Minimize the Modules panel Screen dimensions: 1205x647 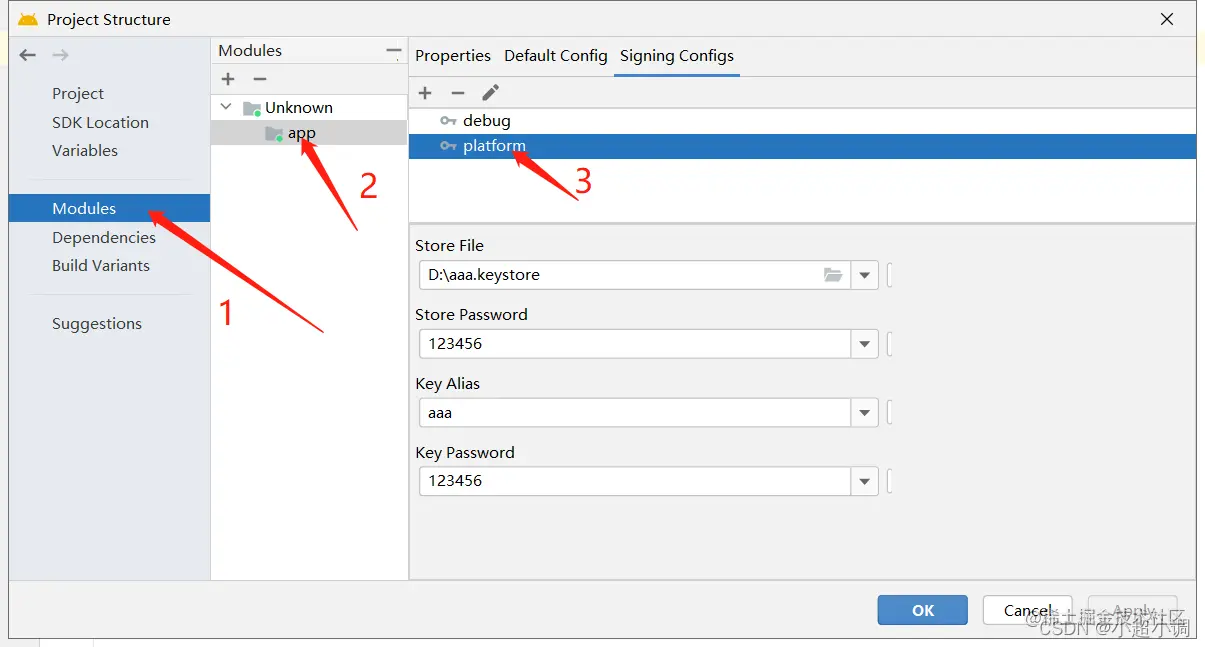click(x=394, y=51)
